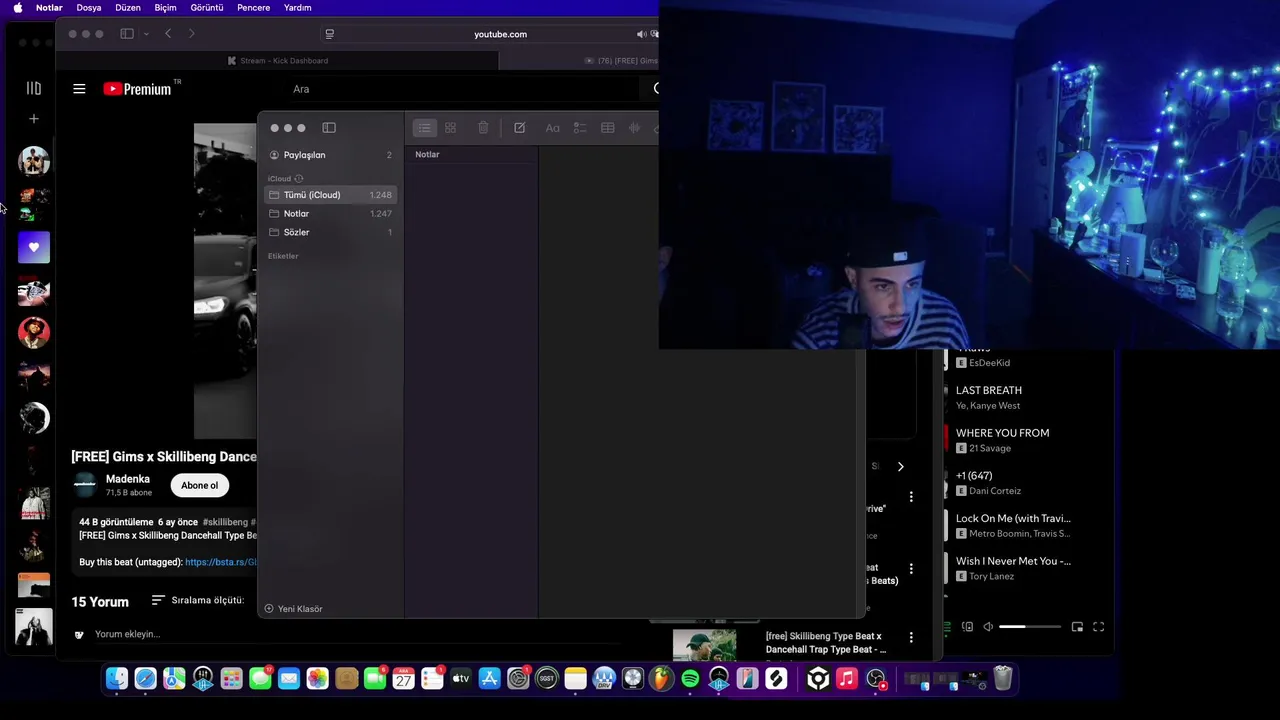
Task: Click the iCloud sync status icon
Action: [298, 179]
